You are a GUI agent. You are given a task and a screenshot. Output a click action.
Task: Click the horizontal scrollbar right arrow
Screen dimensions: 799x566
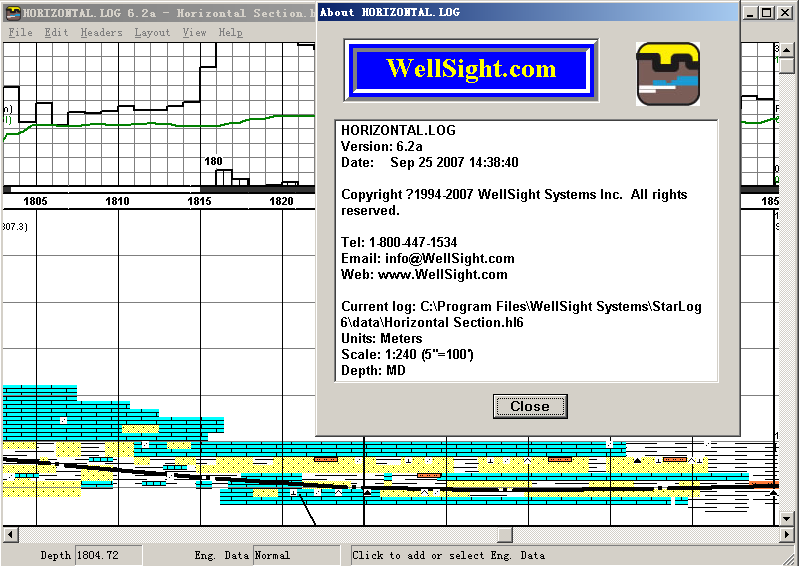point(786,534)
